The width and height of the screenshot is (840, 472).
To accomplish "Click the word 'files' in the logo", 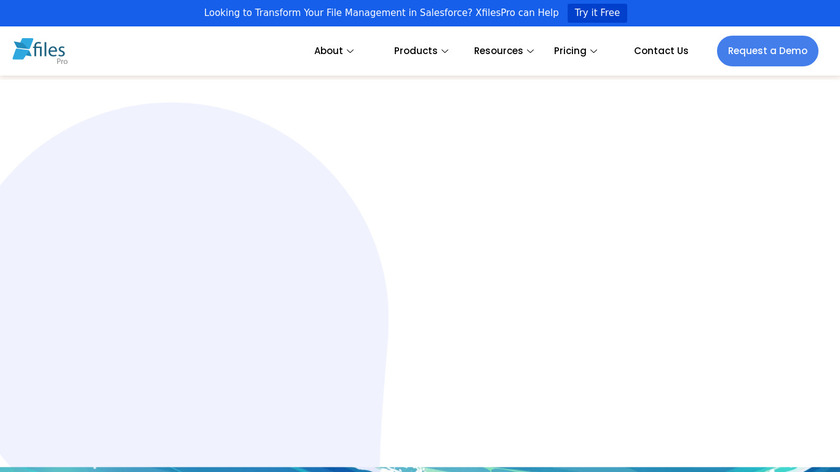I will pos(50,48).
